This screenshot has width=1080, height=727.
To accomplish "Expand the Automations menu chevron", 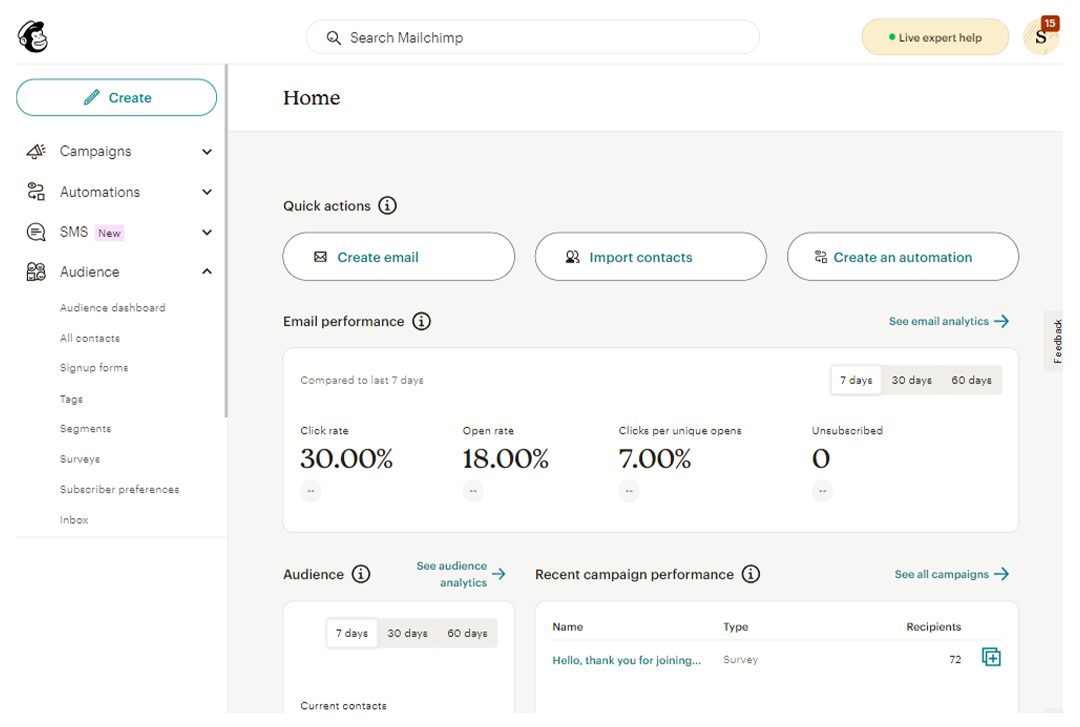I will [x=207, y=192].
